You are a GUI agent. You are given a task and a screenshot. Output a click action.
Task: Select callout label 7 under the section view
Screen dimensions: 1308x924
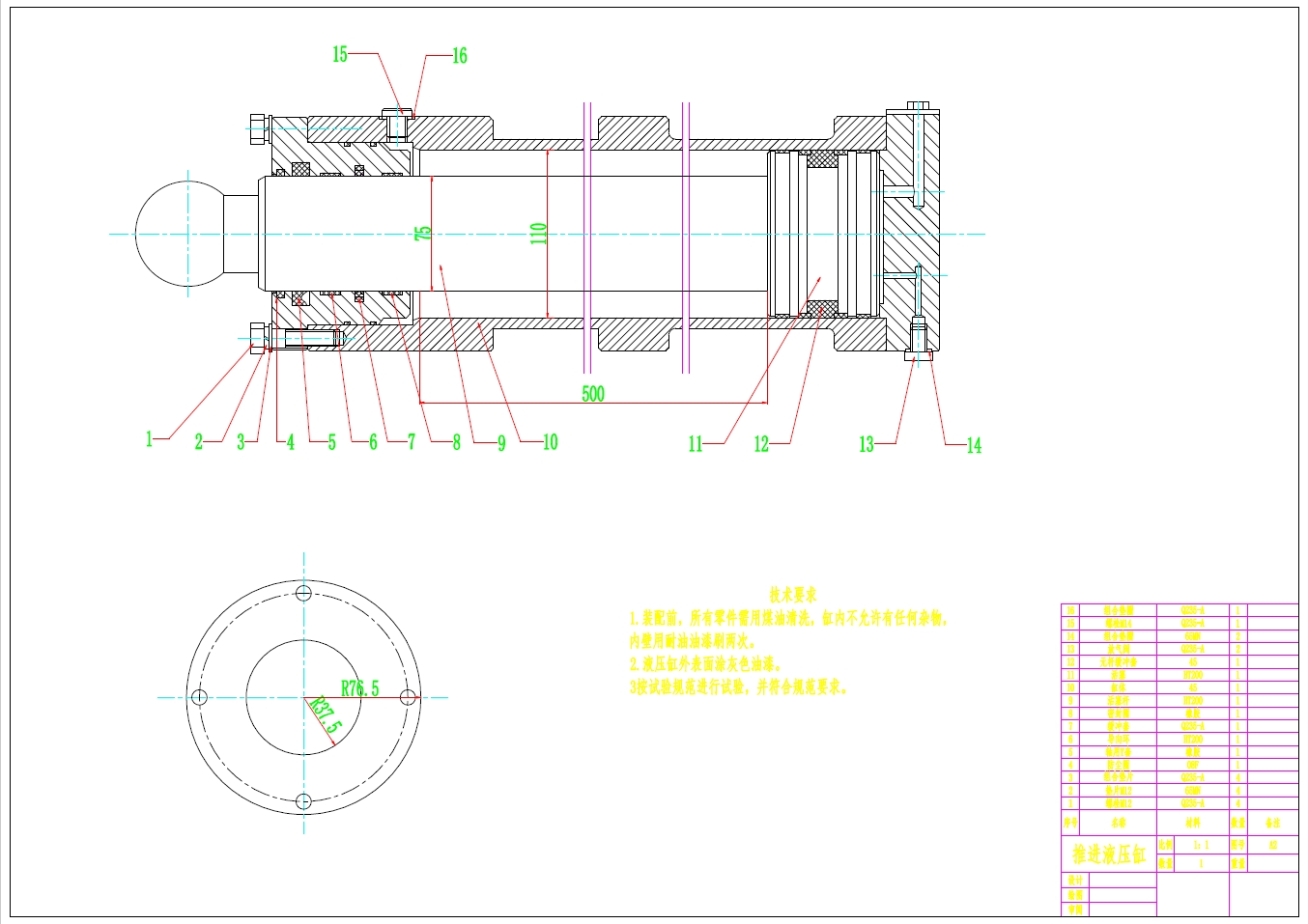click(x=412, y=442)
